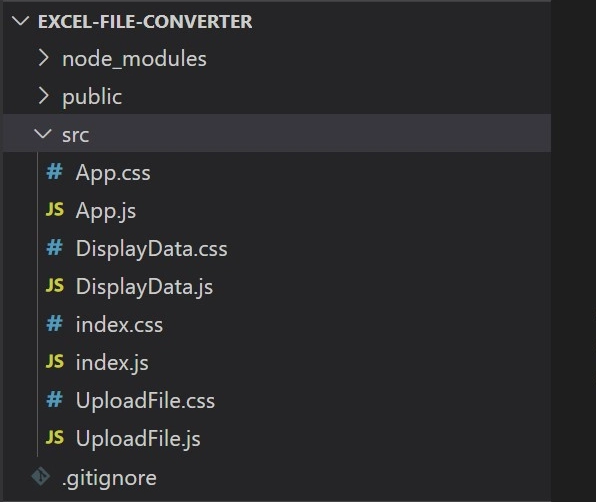The image size is (596, 502).
Task: Click the JS icon next to index.js
Action: click(x=55, y=361)
